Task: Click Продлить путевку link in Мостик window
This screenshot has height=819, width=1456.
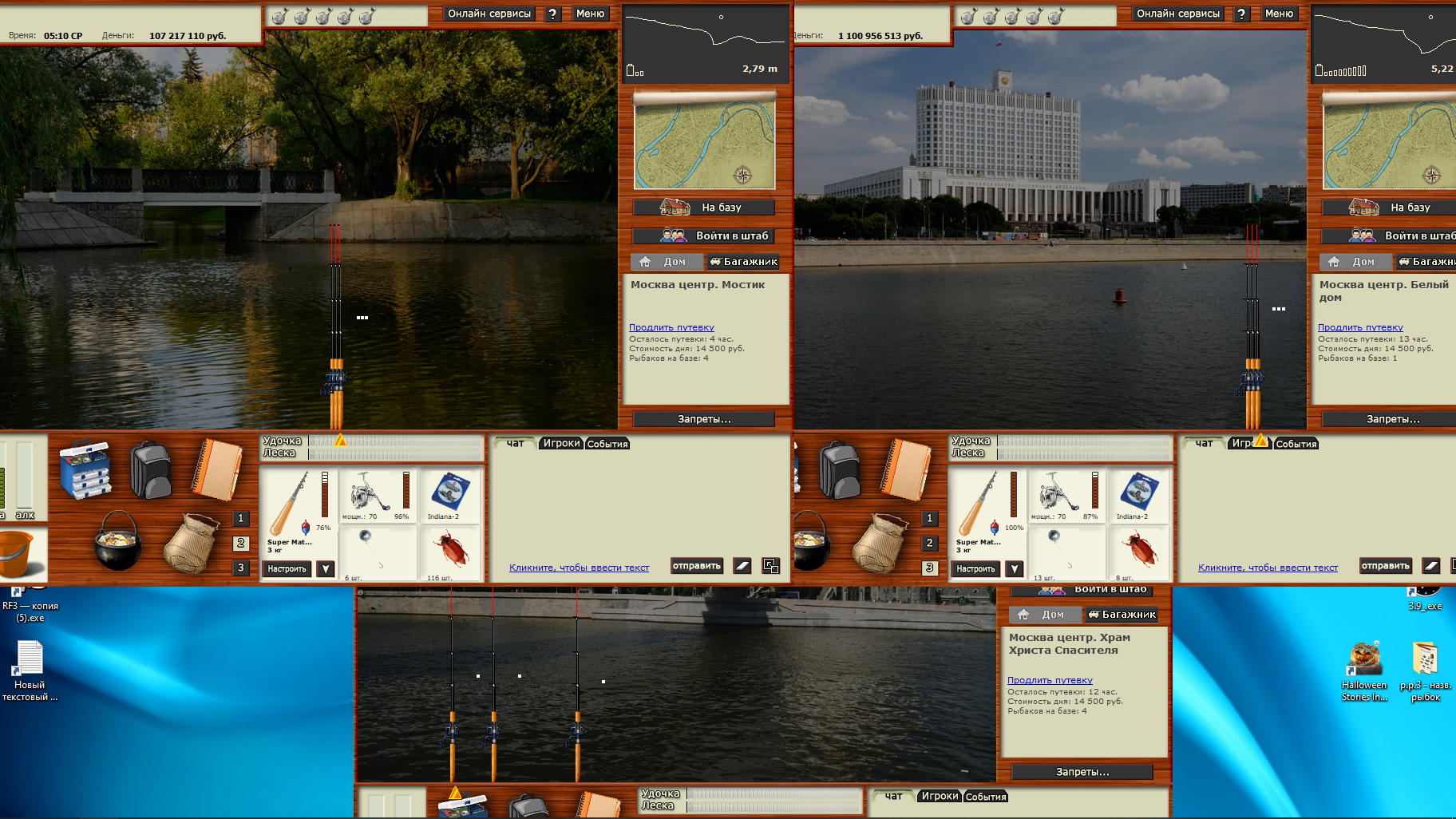Action: click(671, 327)
